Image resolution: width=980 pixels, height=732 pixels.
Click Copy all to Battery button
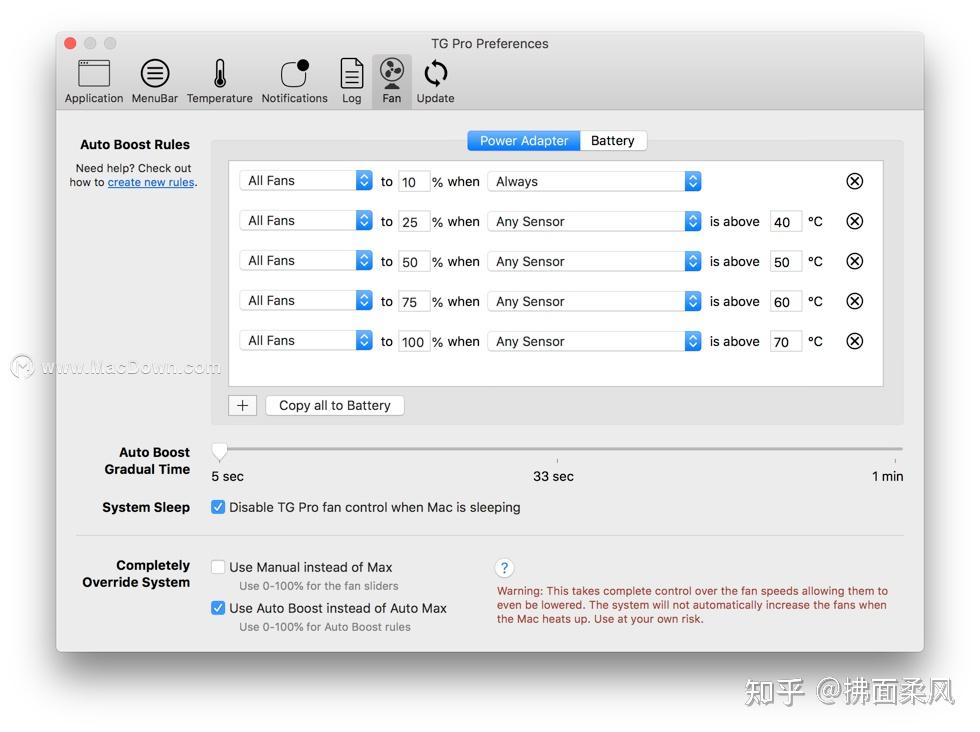pyautogui.click(x=335, y=406)
